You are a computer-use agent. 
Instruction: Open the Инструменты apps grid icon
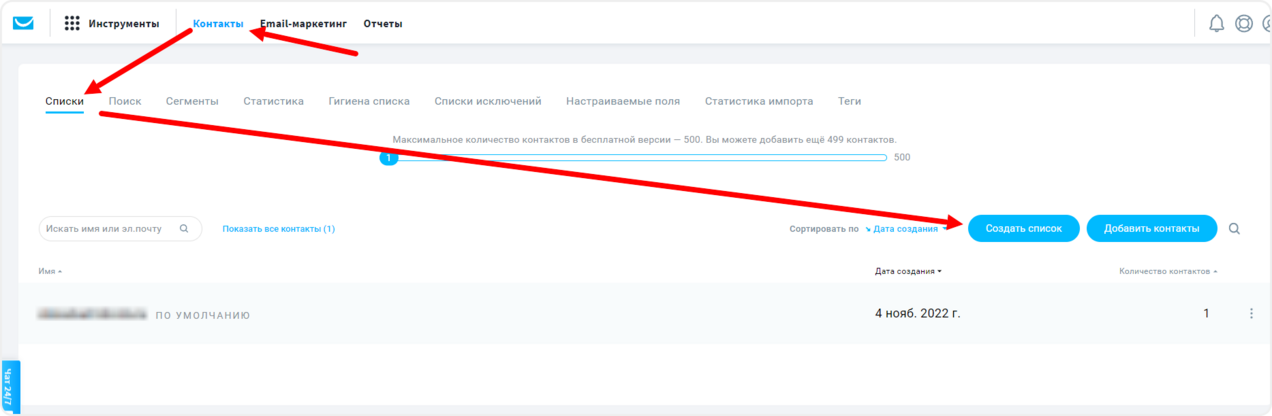click(72, 23)
